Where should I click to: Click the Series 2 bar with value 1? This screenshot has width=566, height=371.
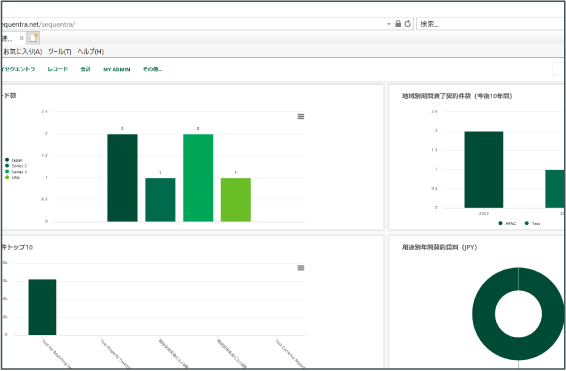click(x=160, y=200)
